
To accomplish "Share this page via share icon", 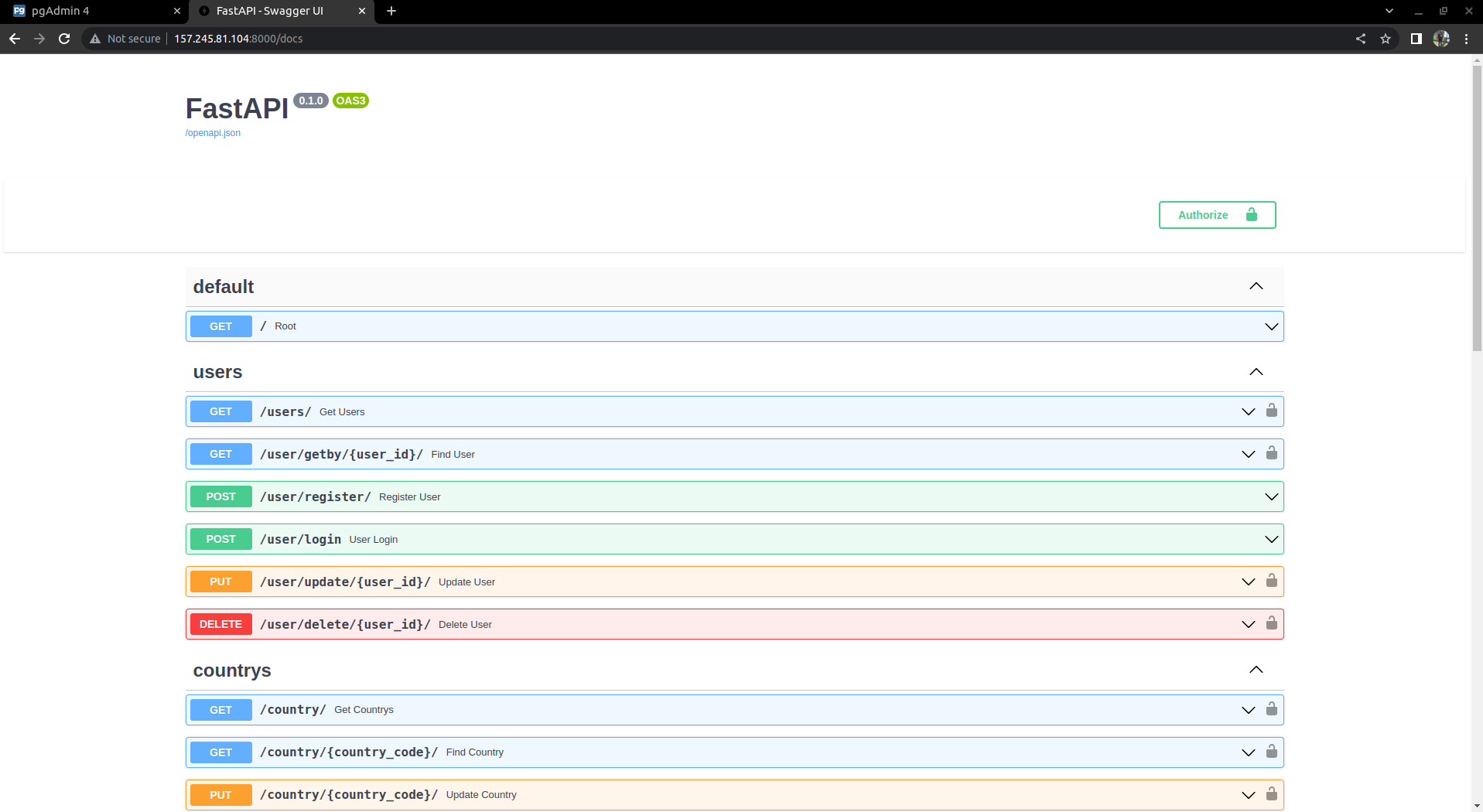I will [1361, 39].
